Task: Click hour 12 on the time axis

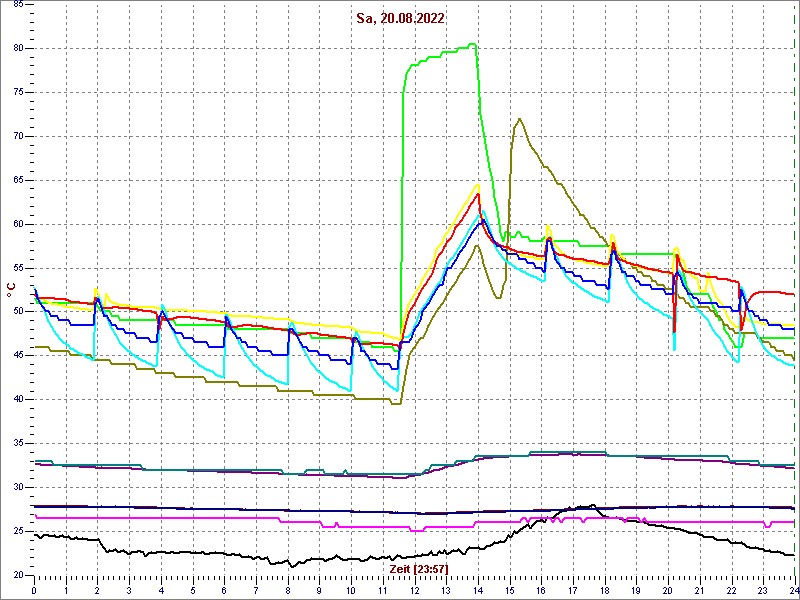Action: click(415, 591)
